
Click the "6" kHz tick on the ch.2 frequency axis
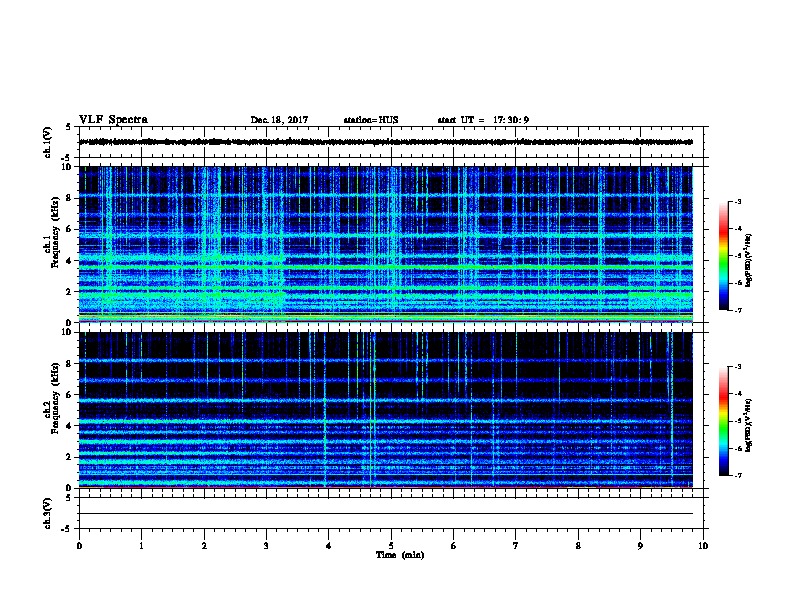click(69, 394)
